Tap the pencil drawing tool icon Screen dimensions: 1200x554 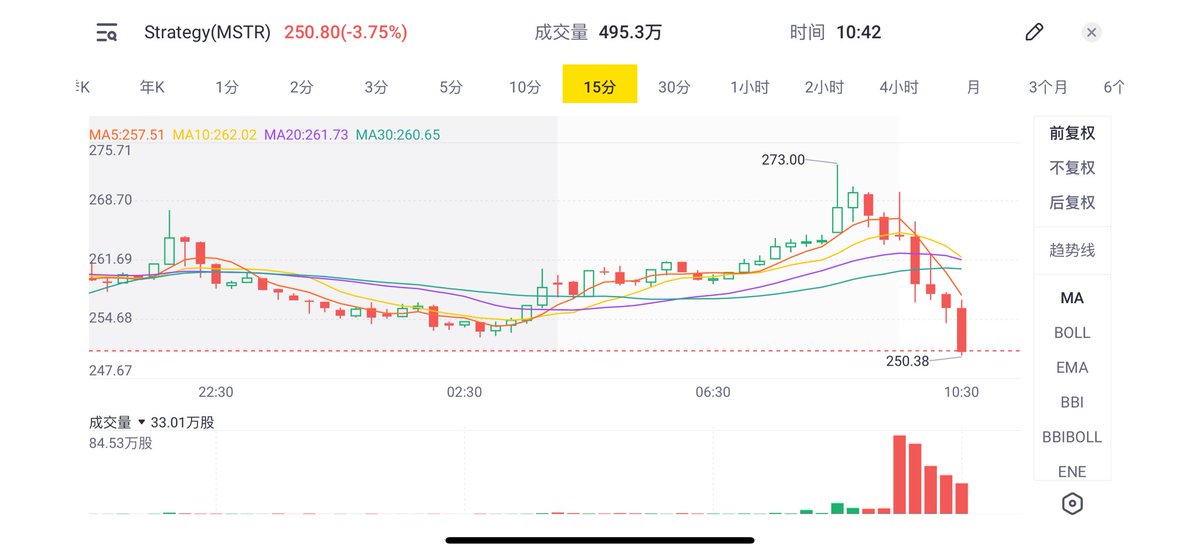[x=1034, y=32]
